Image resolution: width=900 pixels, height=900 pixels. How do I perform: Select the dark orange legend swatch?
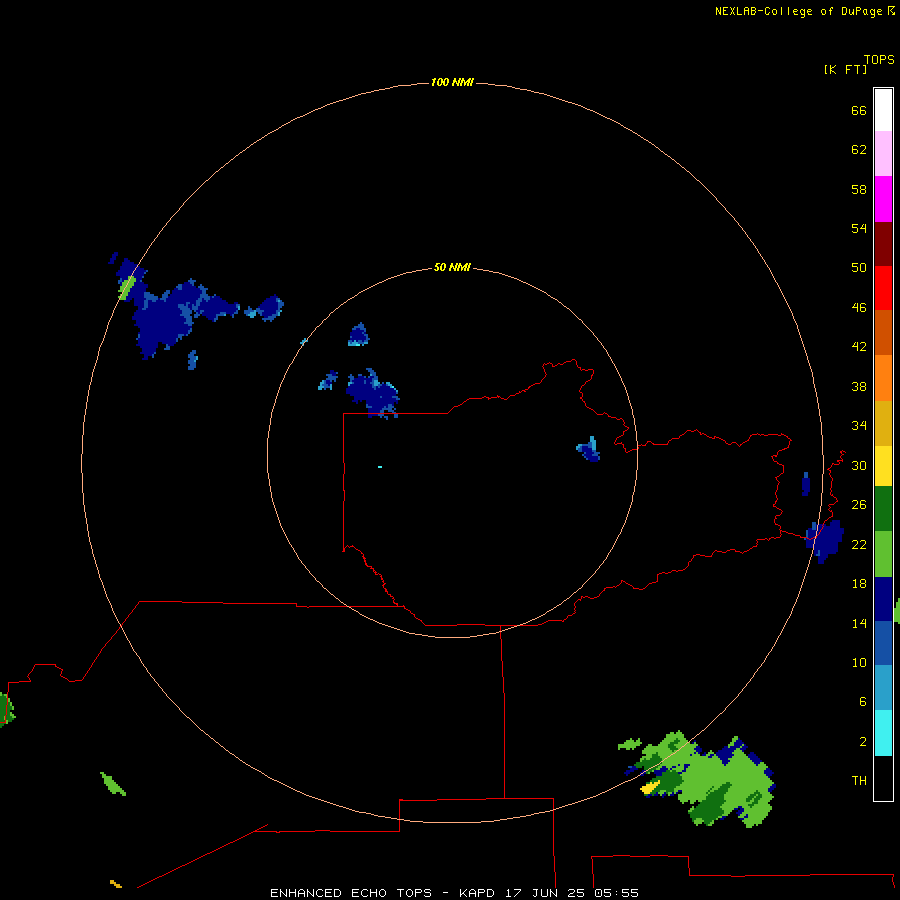click(x=883, y=332)
